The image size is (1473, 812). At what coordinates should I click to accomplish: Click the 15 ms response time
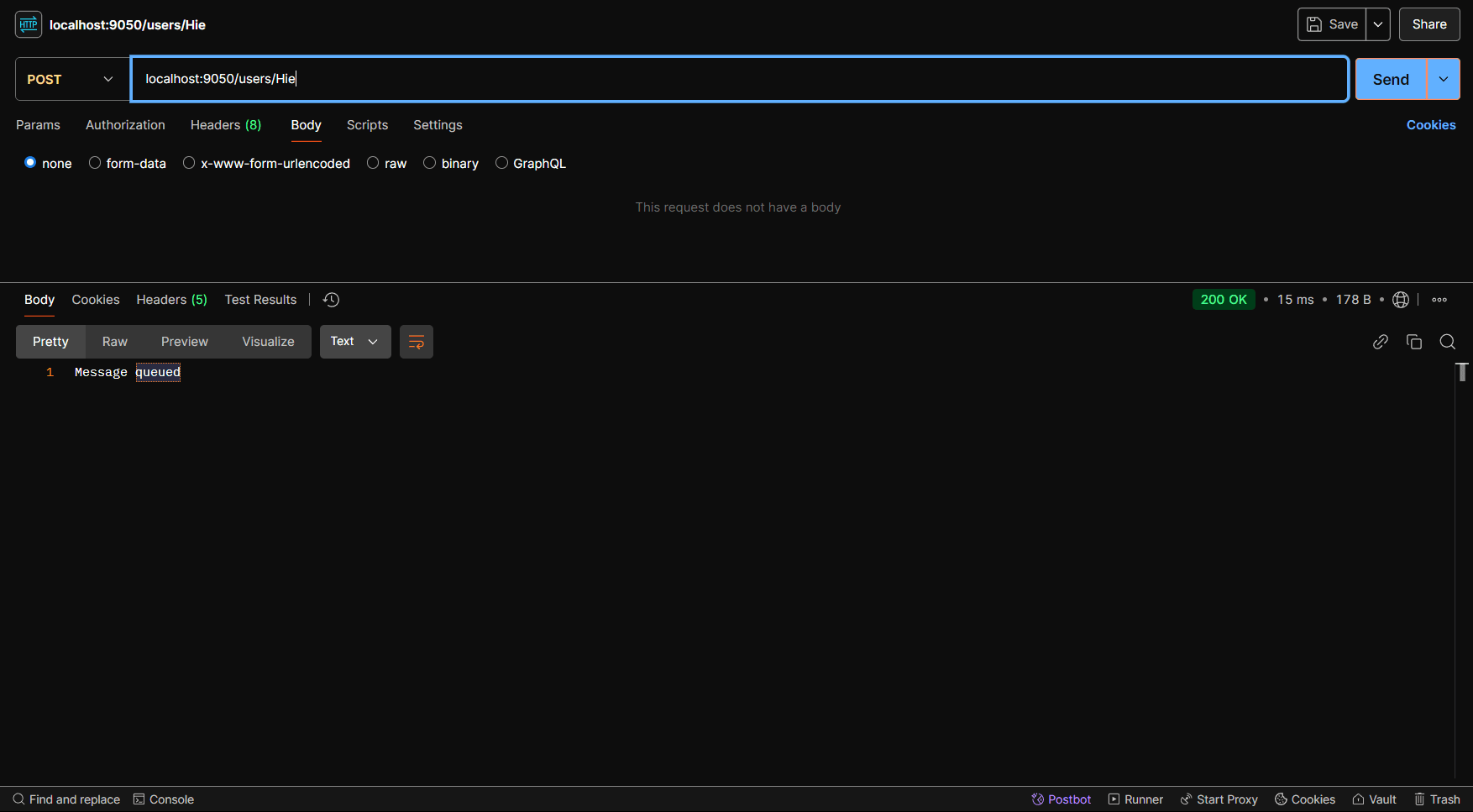(1295, 300)
